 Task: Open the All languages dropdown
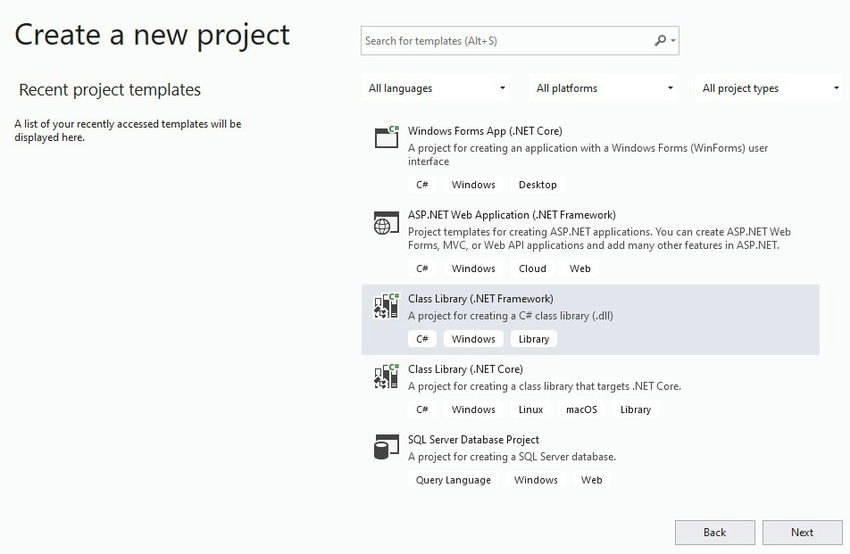tap(438, 88)
